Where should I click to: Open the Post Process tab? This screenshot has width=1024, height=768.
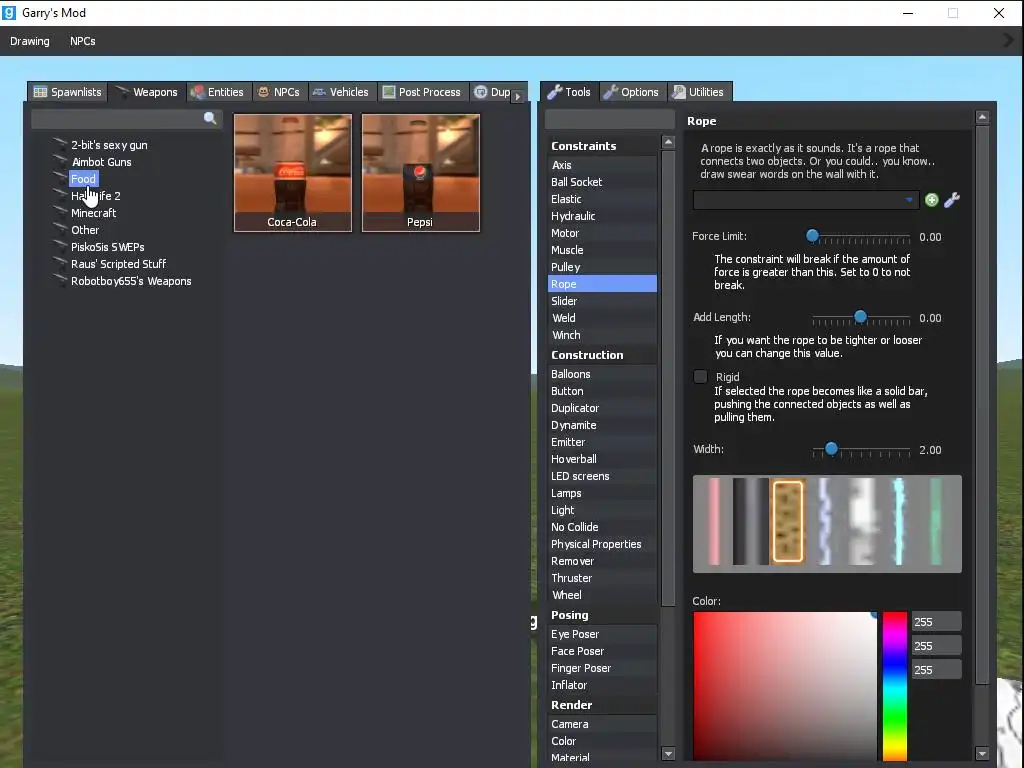click(423, 92)
